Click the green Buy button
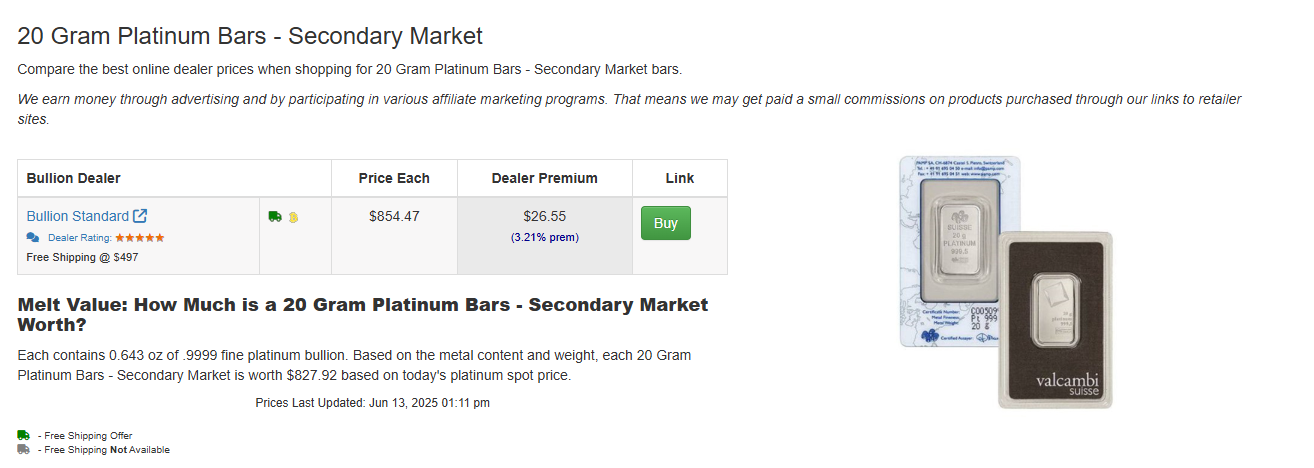 [666, 223]
